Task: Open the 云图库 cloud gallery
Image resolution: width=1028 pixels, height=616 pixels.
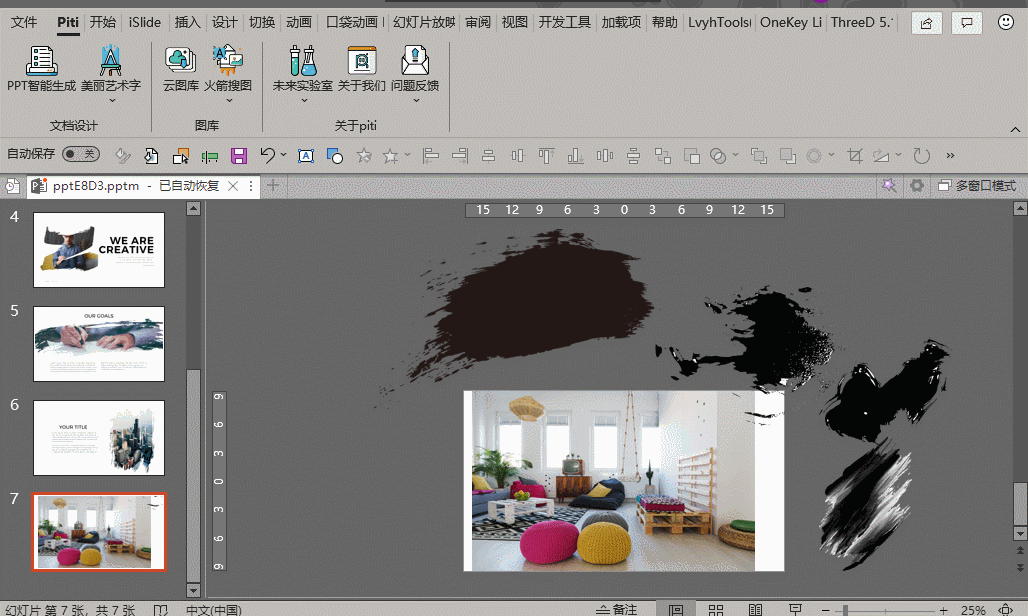Action: tap(181, 62)
